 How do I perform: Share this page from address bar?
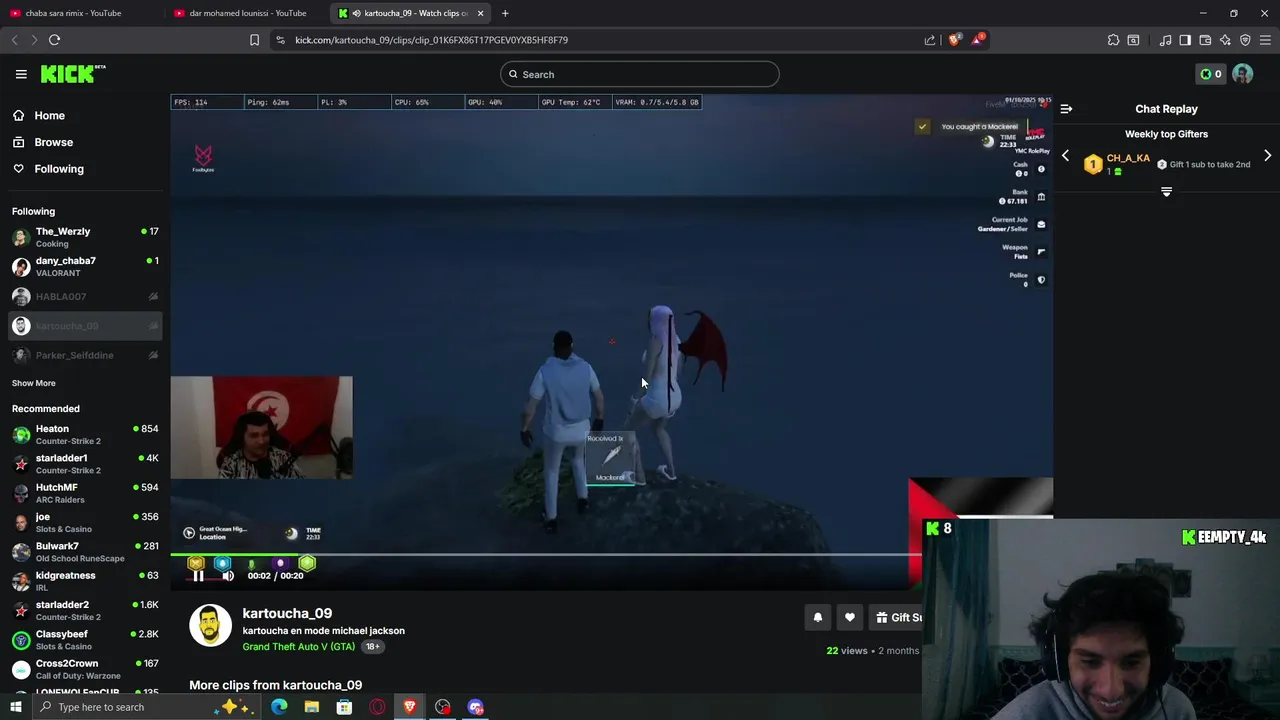point(930,40)
